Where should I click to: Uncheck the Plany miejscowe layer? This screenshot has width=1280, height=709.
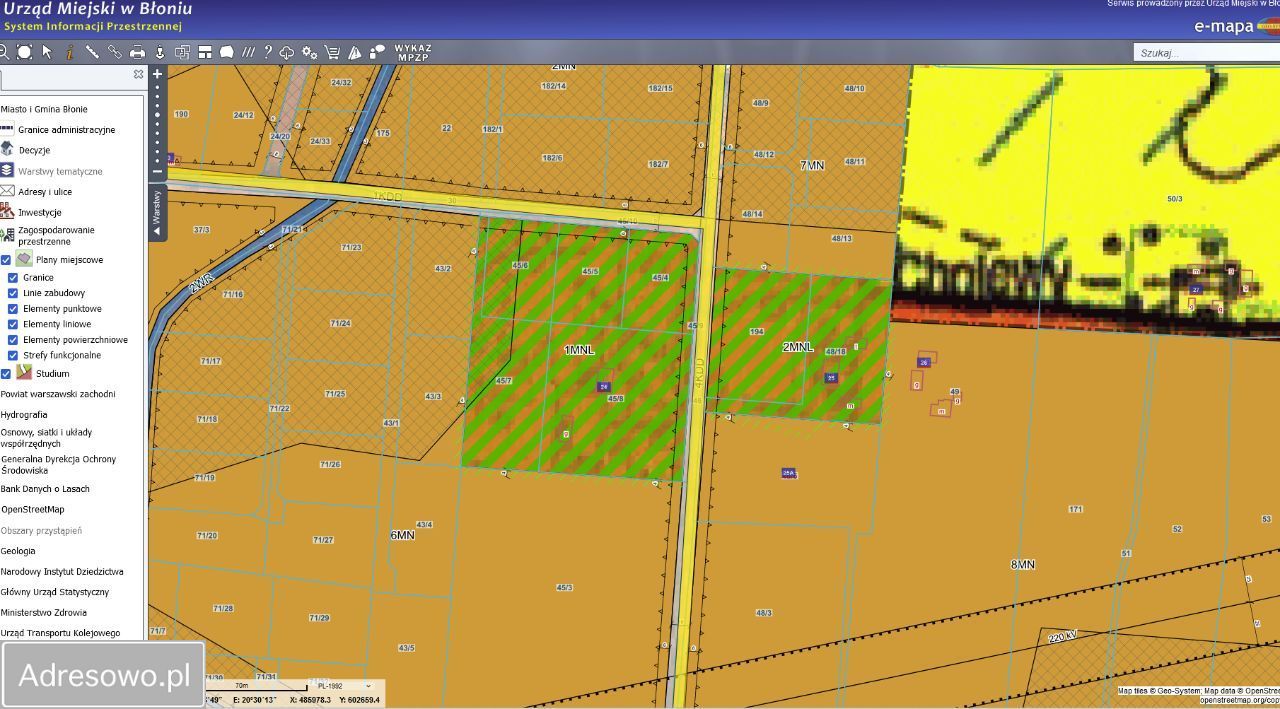tap(6, 260)
